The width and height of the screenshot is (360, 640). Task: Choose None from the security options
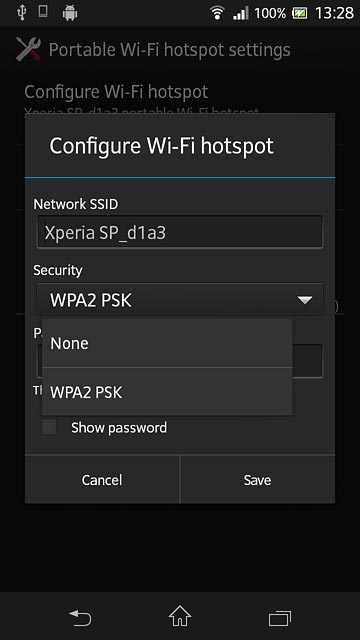click(167, 343)
